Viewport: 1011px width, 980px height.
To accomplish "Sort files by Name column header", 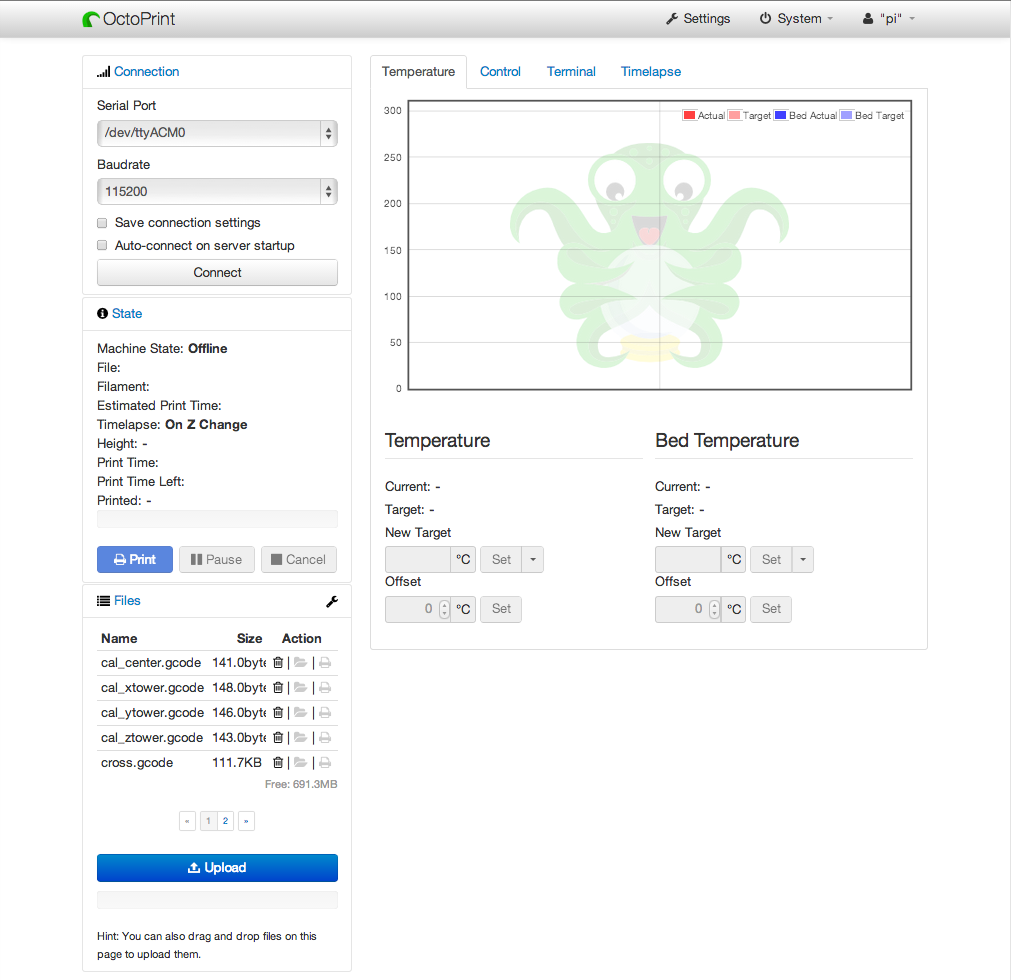I will 119,638.
